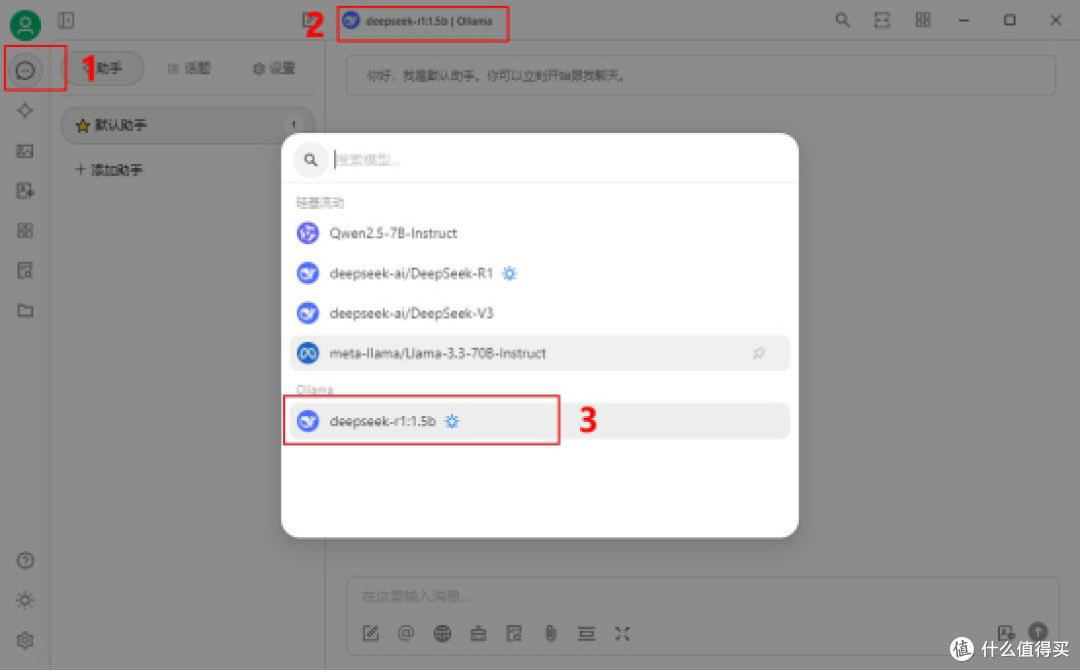This screenshot has height=672, width=1080.
Task: Select the deepseek-r1:1.5b Ollama model
Action: [539, 421]
